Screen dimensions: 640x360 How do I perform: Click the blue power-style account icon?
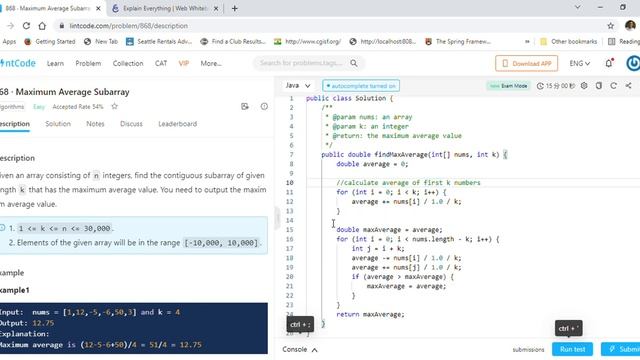click(633, 63)
